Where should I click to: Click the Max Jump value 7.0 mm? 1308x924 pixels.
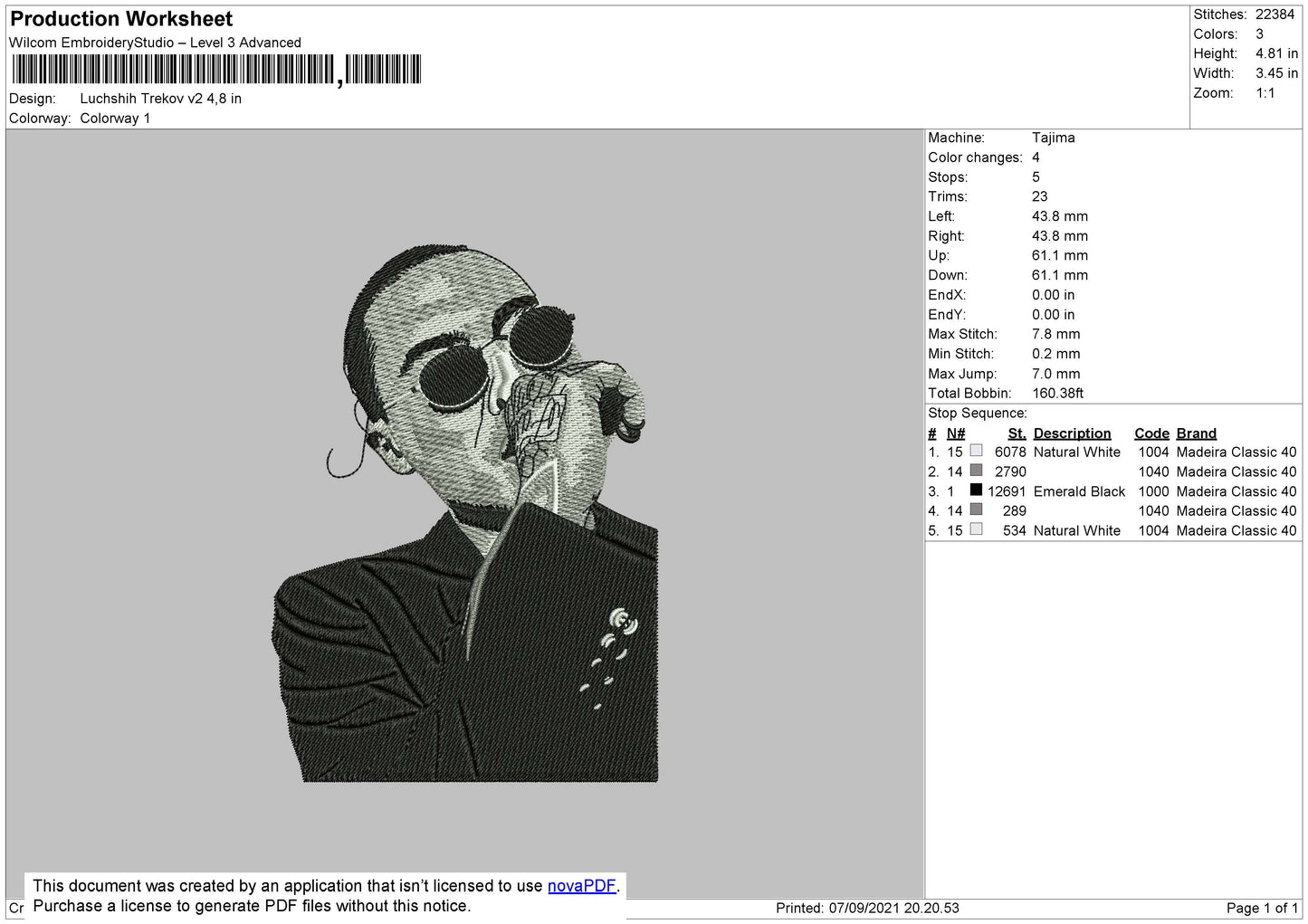[x=1056, y=374]
